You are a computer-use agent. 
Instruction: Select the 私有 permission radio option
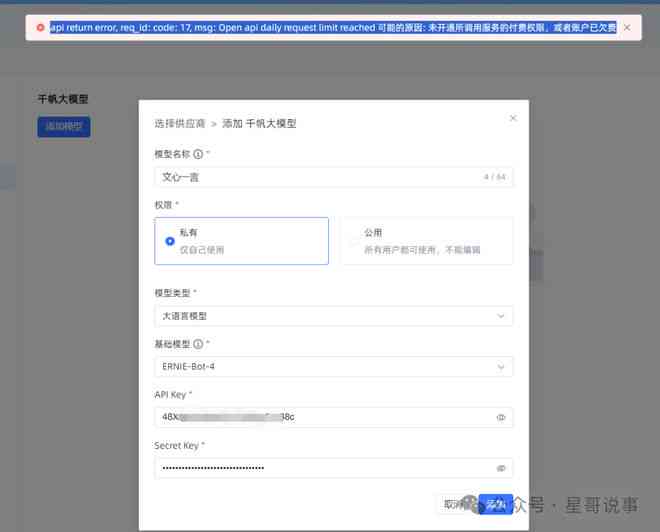[x=241, y=241]
